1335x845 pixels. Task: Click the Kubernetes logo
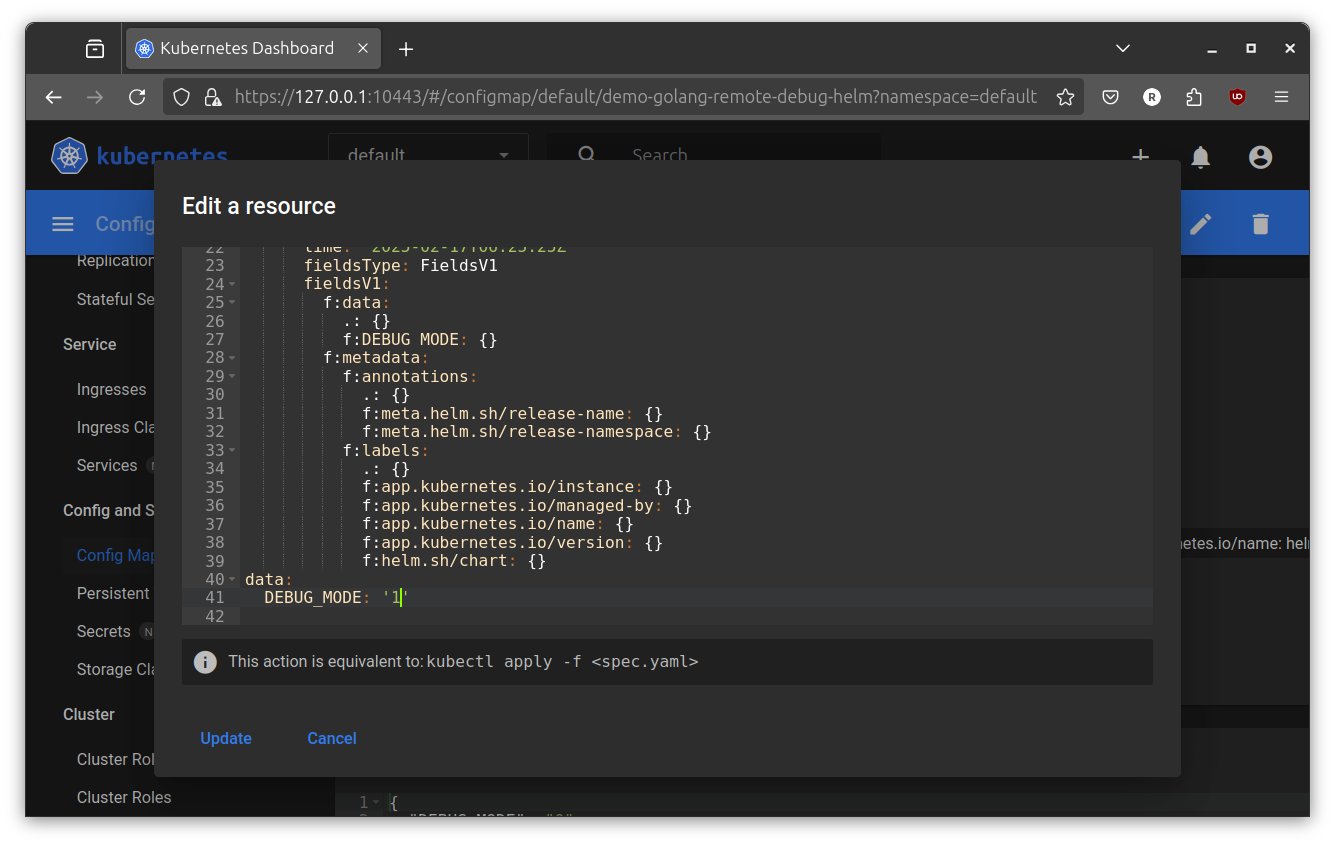70,157
